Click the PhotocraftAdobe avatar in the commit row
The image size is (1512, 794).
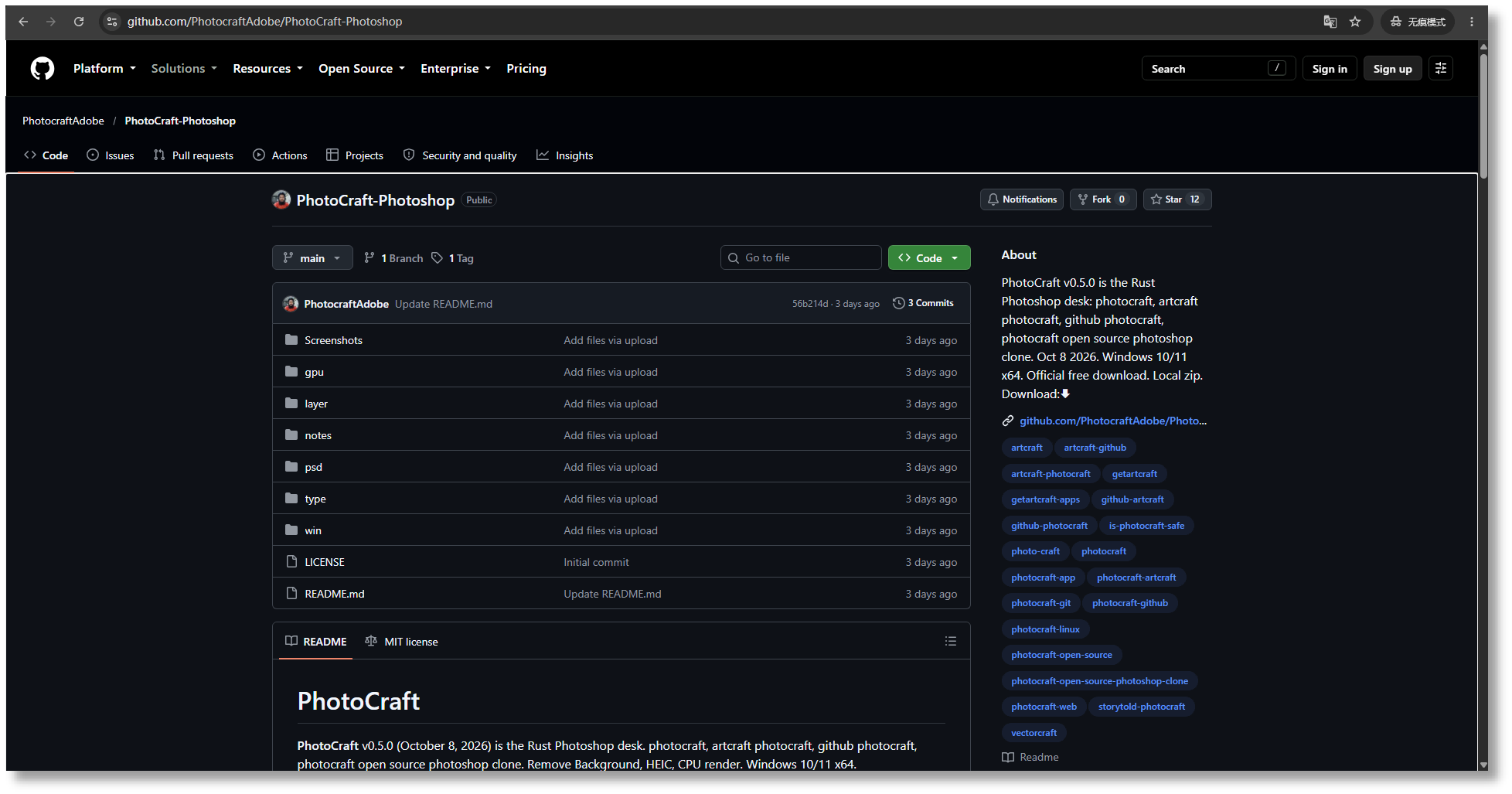click(x=291, y=304)
